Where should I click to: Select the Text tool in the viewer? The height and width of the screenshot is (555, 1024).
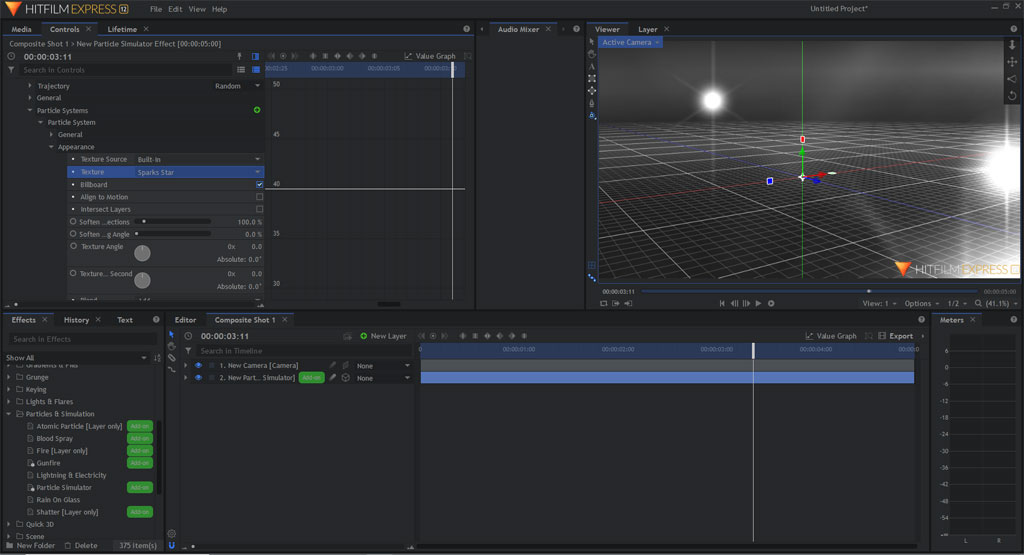click(592, 66)
